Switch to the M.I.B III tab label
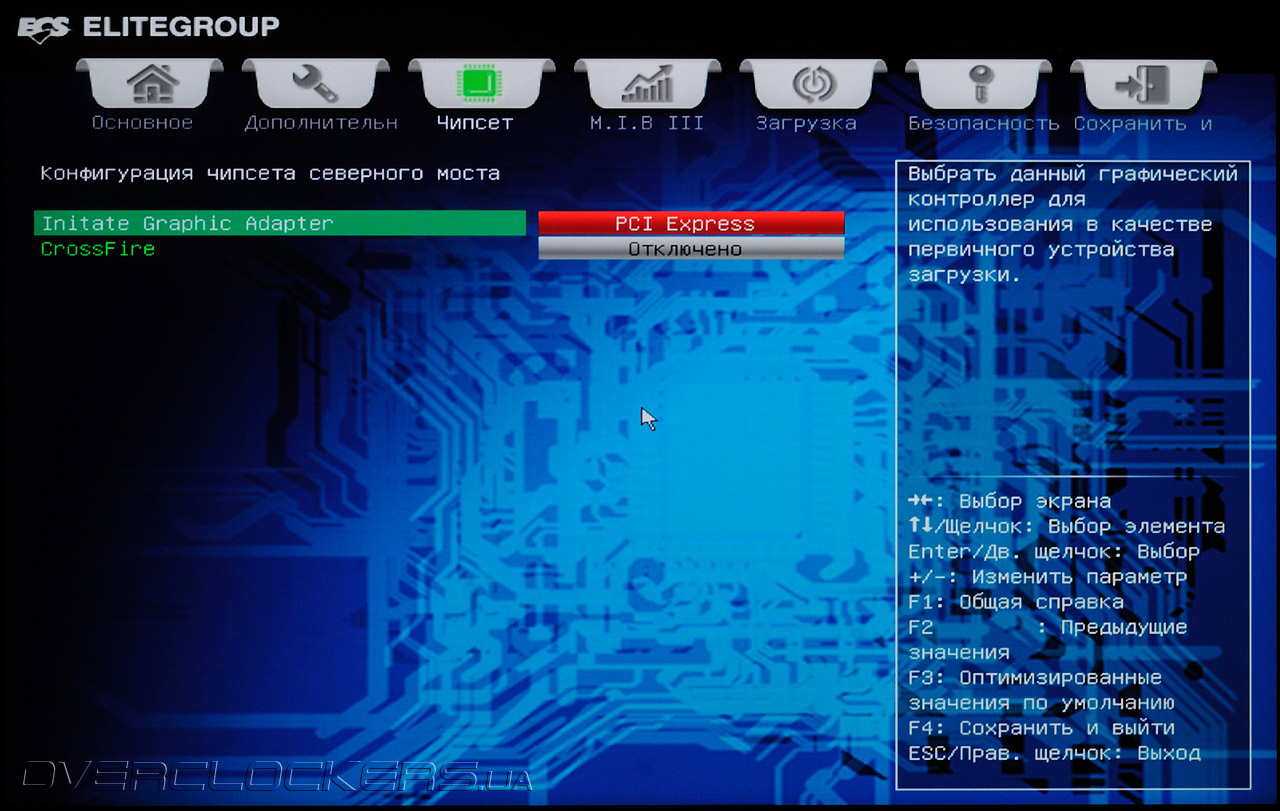The height and width of the screenshot is (811, 1280). click(647, 123)
